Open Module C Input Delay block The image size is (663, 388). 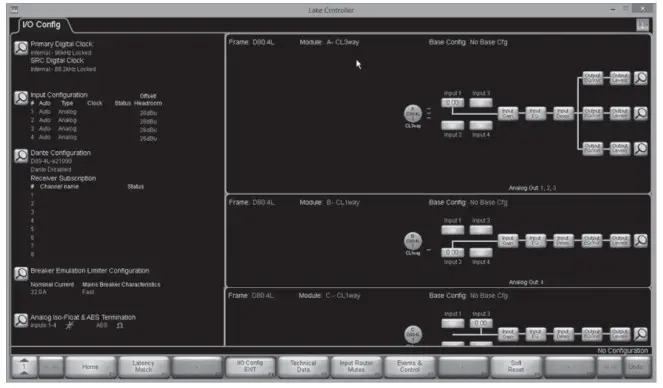pos(563,334)
